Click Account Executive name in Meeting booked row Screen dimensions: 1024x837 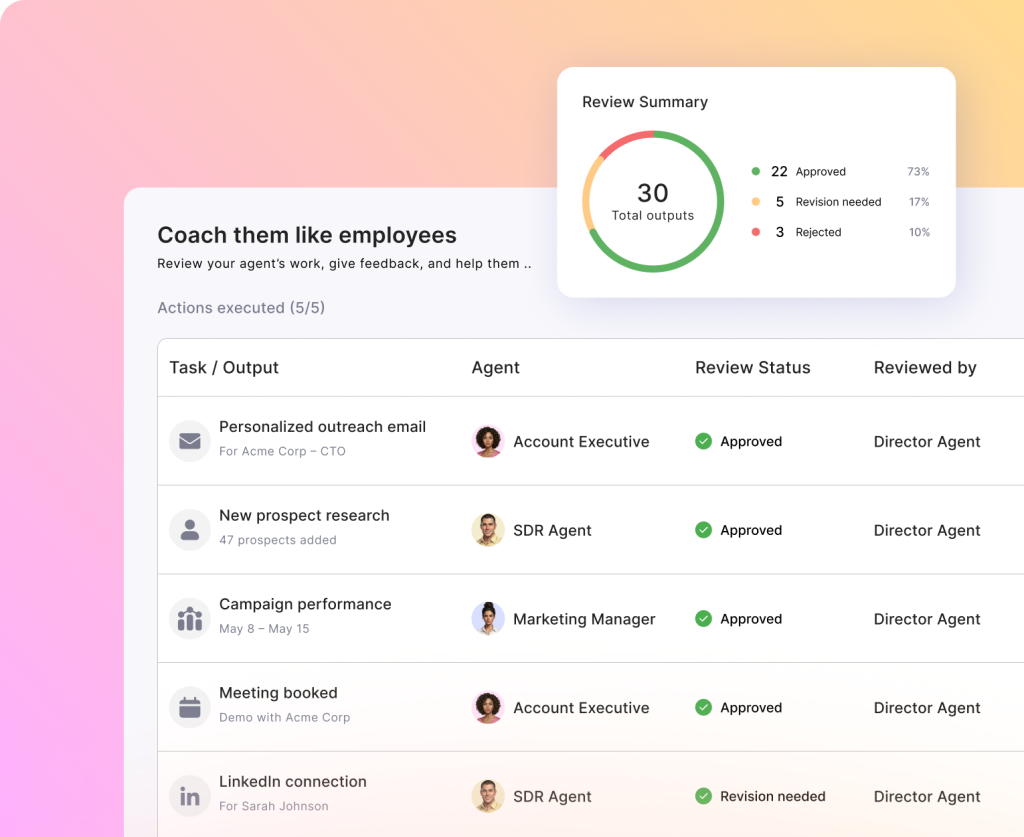(x=581, y=708)
